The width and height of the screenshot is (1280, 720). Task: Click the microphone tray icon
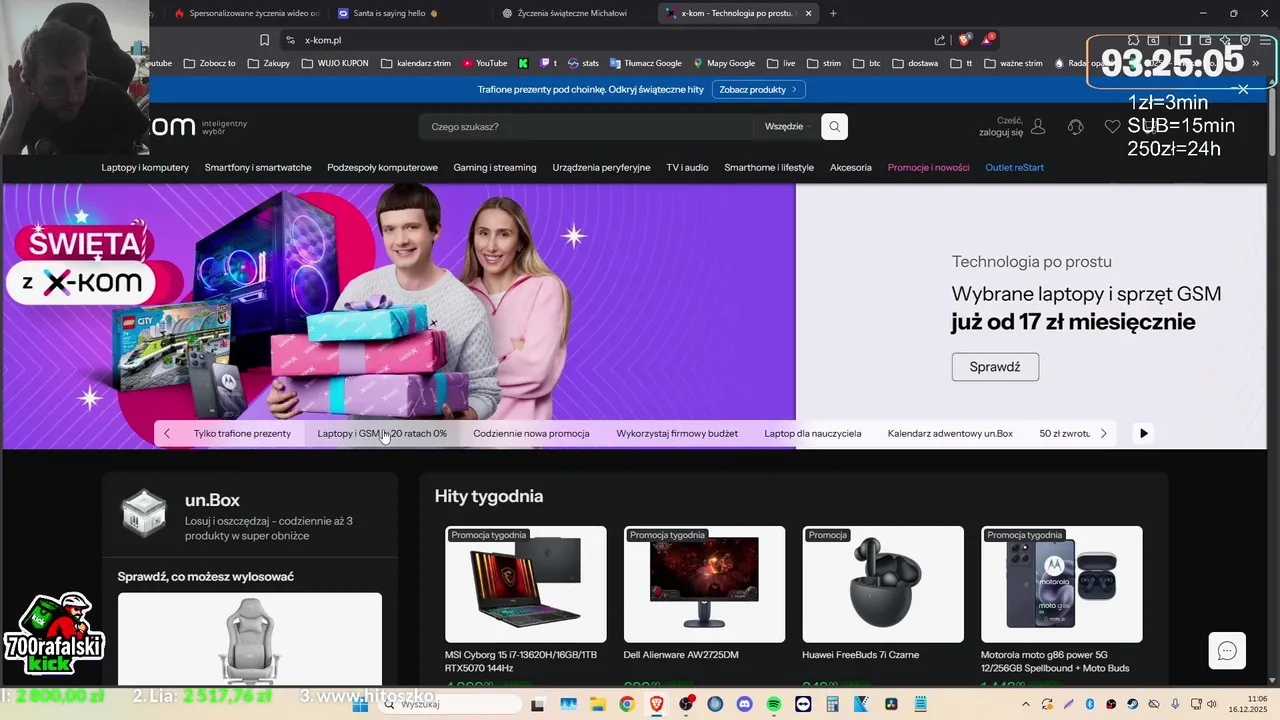1175,704
